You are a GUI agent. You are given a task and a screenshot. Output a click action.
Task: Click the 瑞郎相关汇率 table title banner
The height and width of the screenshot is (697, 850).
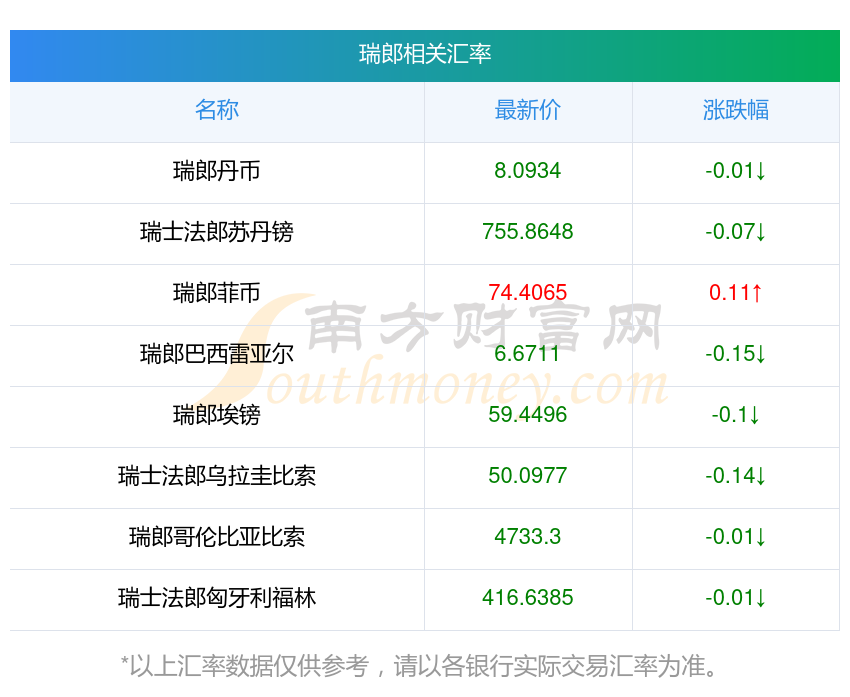[x=425, y=54]
